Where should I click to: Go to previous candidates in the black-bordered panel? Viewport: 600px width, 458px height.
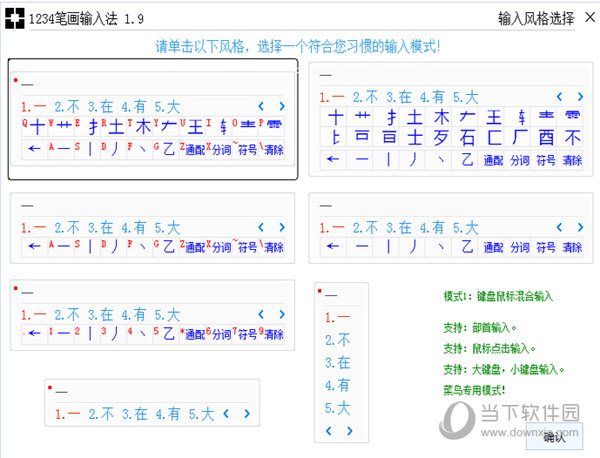click(x=261, y=106)
